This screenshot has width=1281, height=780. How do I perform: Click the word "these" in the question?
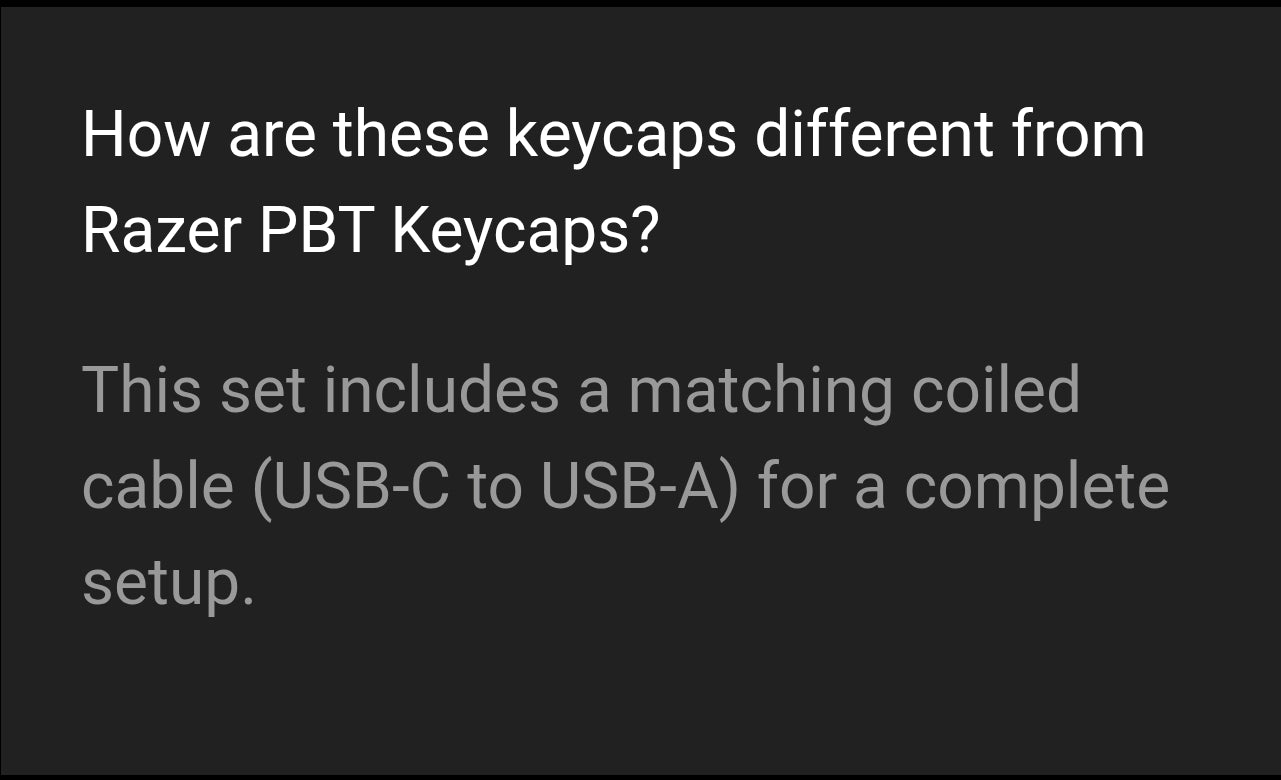point(411,135)
